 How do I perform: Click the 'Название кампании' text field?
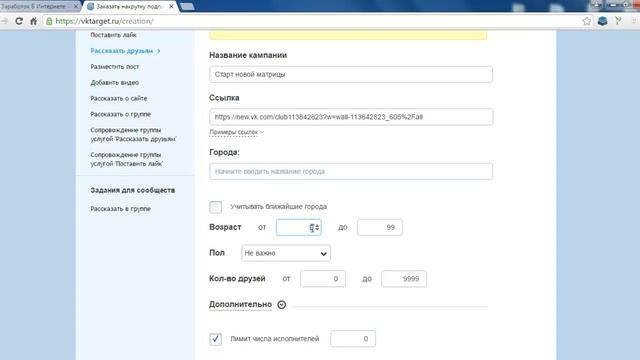[351, 74]
